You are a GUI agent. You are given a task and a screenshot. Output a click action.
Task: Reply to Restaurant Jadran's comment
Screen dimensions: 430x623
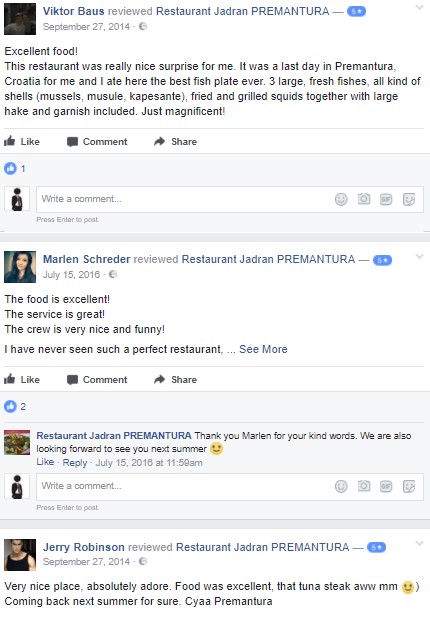click(x=75, y=463)
